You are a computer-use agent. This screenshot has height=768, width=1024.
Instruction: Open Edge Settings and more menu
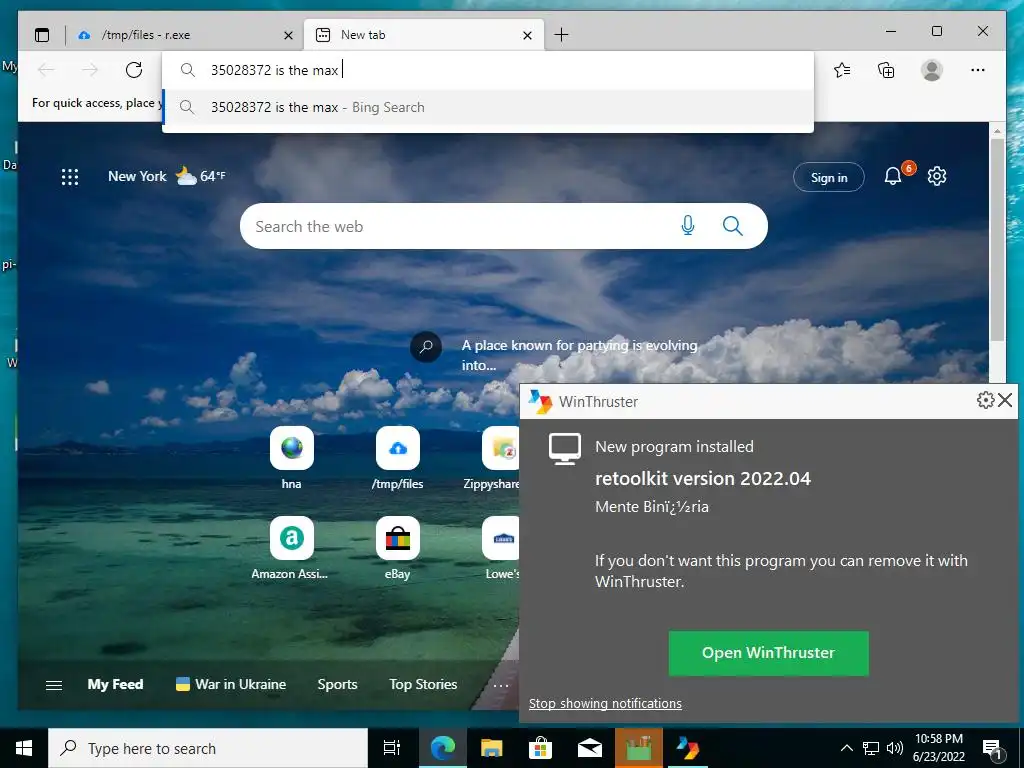978,70
